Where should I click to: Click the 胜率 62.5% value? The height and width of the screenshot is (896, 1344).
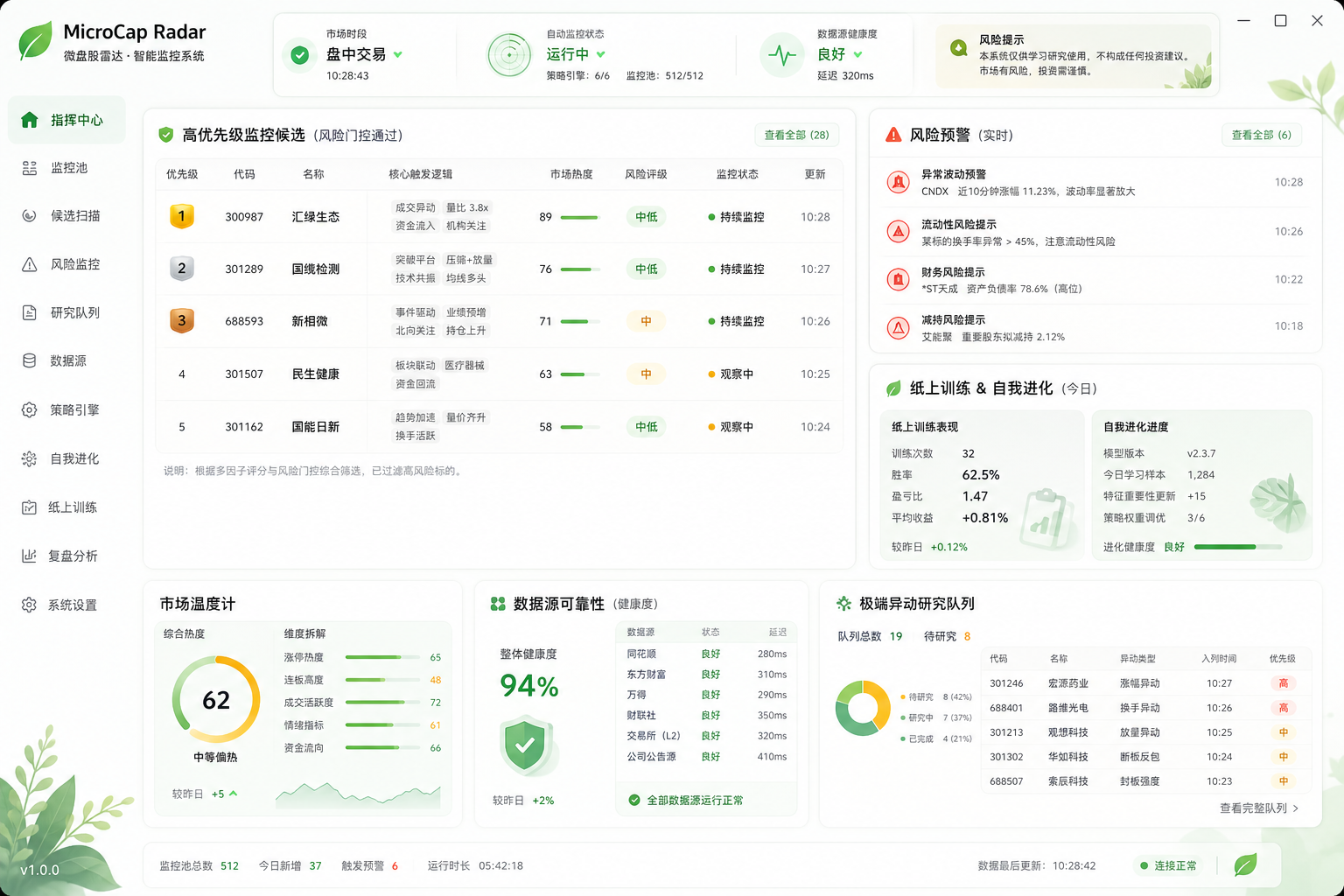coord(981,475)
